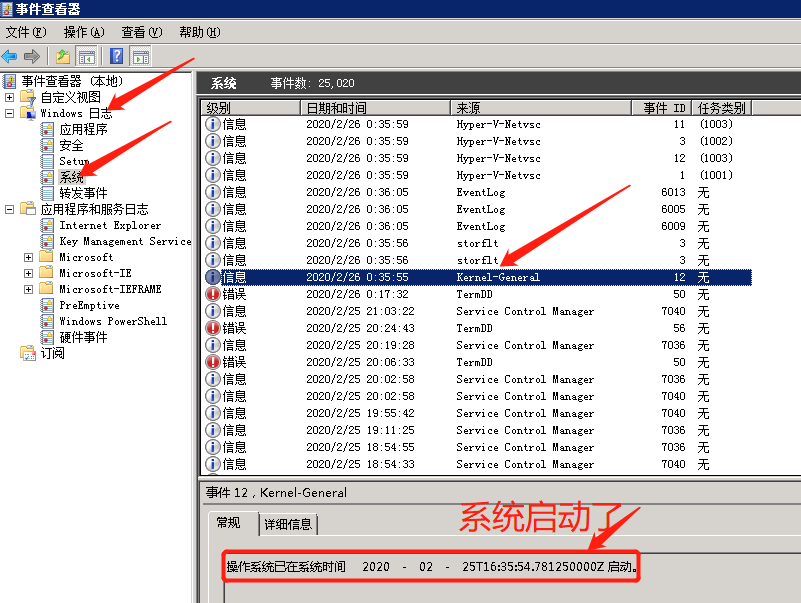Click the 转发事件 log icon

click(x=47, y=193)
